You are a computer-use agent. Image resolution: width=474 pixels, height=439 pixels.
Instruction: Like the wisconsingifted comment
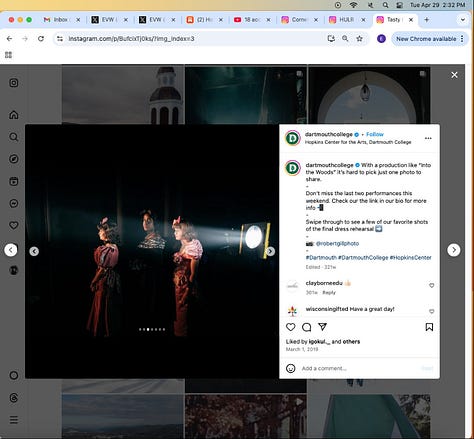pyautogui.click(x=431, y=311)
